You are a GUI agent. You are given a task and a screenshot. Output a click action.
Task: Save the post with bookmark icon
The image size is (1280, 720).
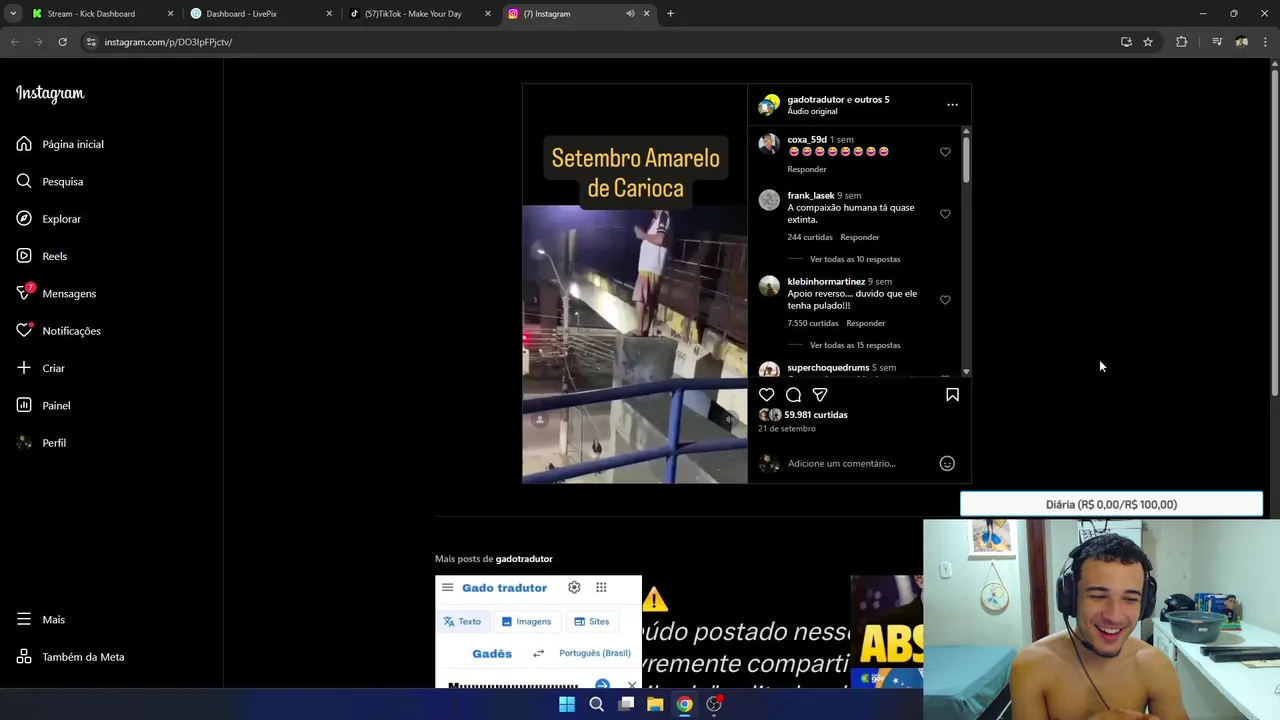coord(952,395)
